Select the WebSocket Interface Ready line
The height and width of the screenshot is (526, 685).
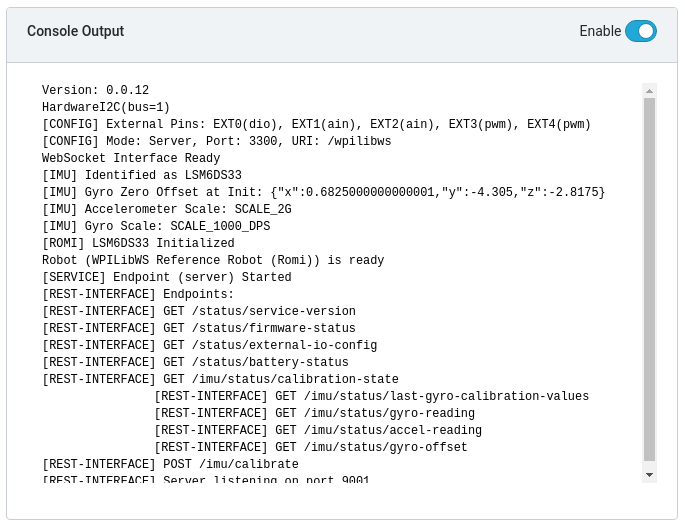pos(131,158)
